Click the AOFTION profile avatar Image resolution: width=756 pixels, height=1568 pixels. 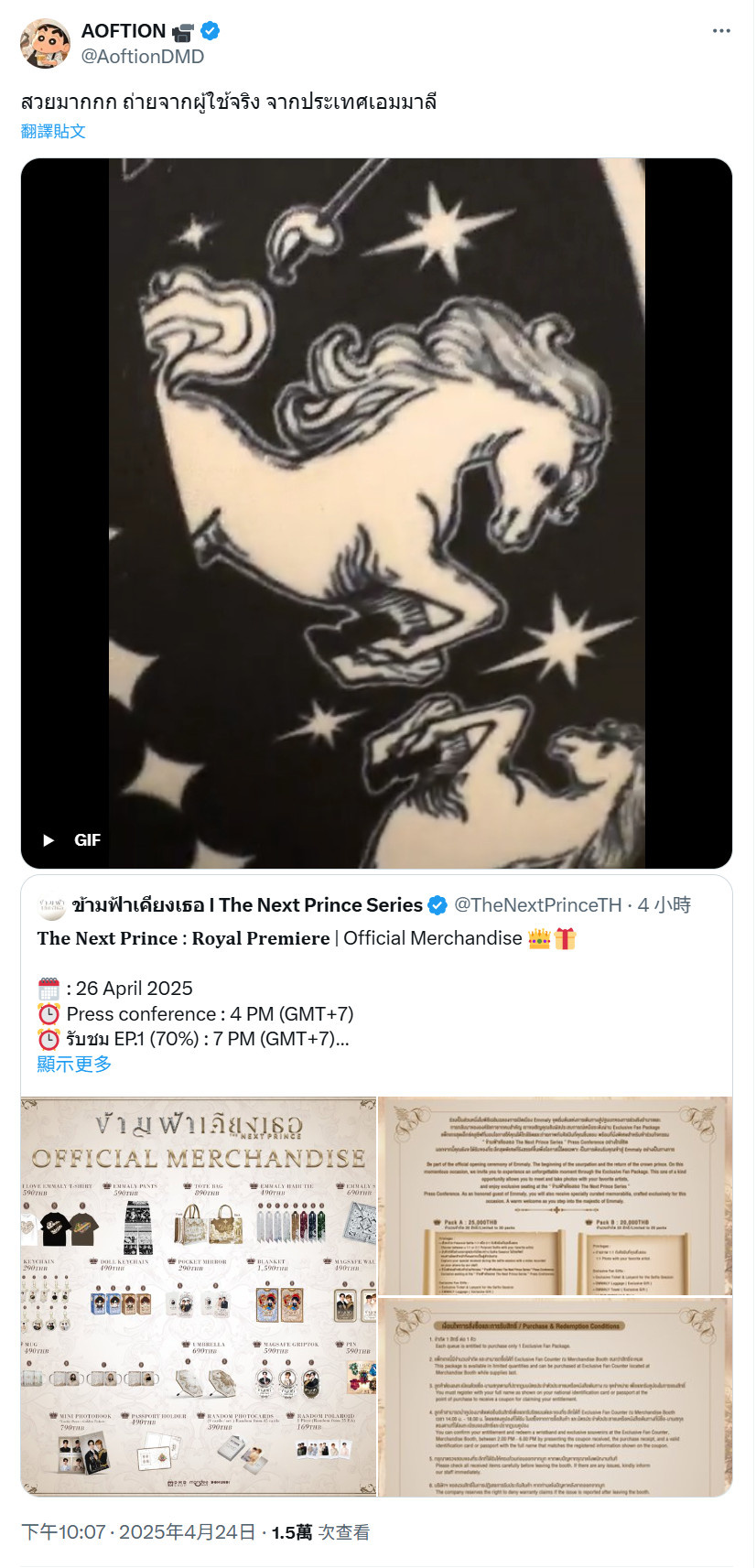tap(45, 43)
